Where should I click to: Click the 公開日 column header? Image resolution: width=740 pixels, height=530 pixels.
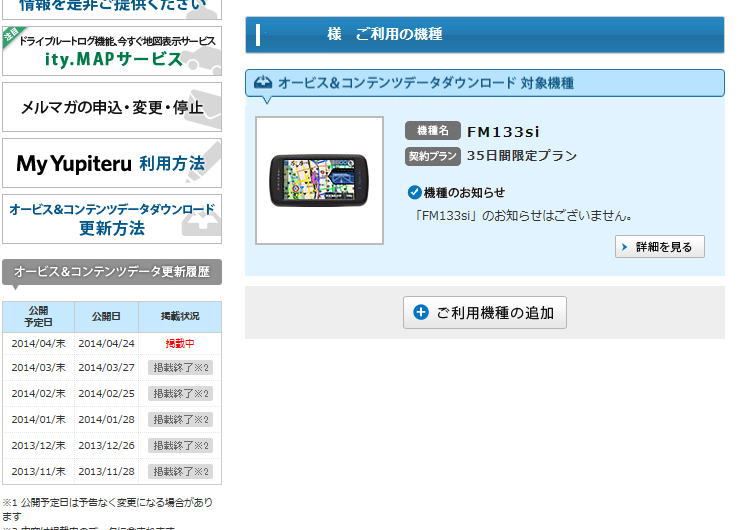(106, 317)
